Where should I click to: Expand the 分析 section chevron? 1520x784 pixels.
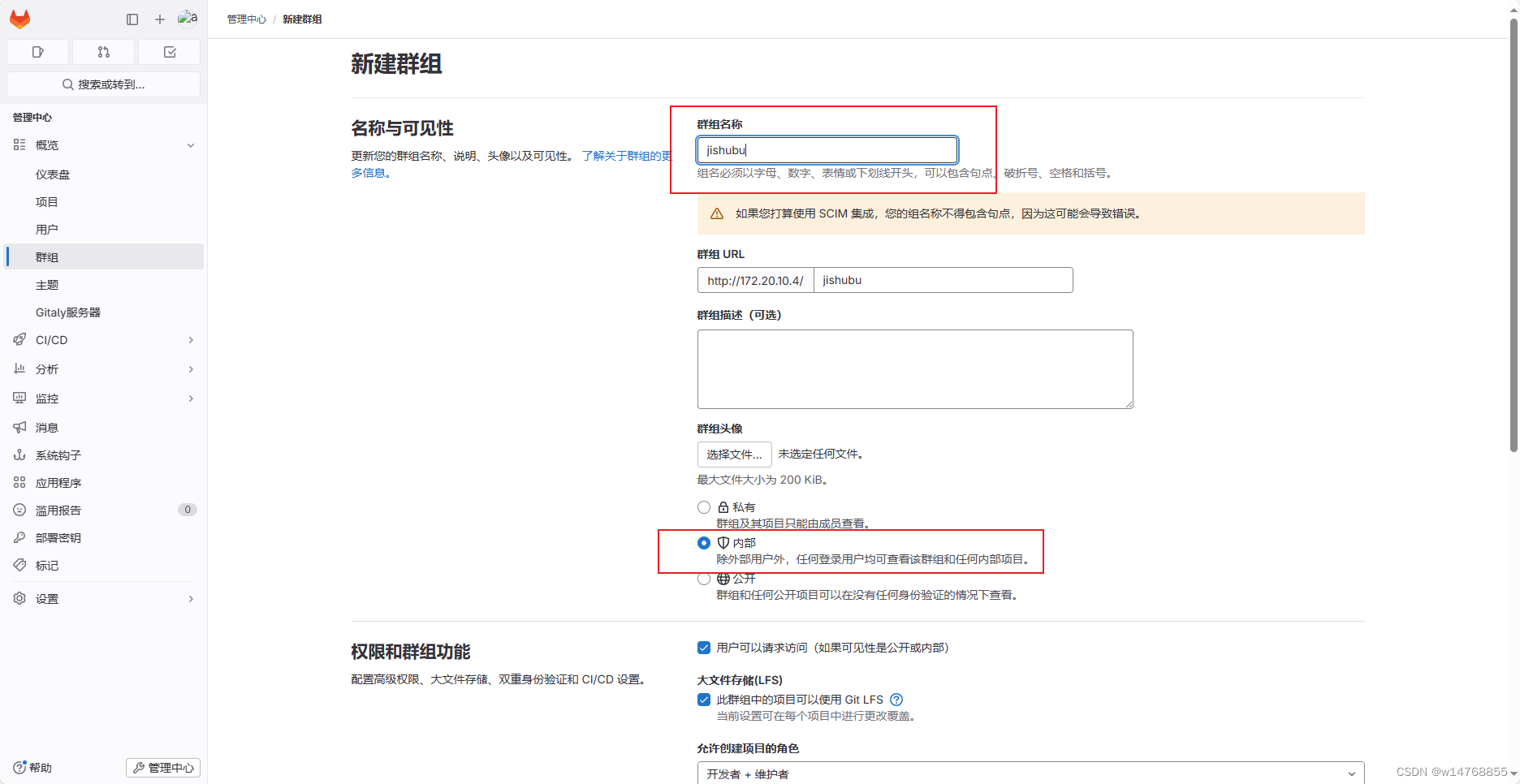click(191, 369)
